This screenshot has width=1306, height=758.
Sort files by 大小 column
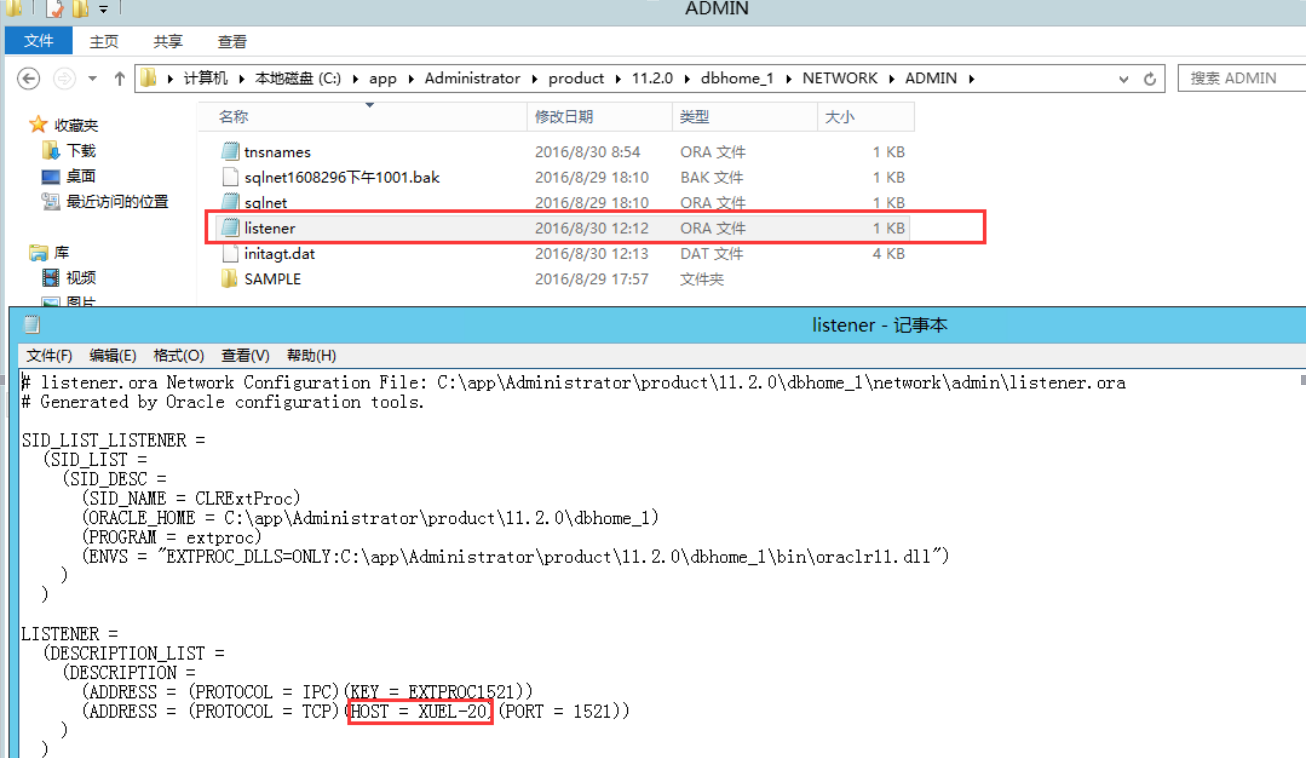click(x=865, y=117)
